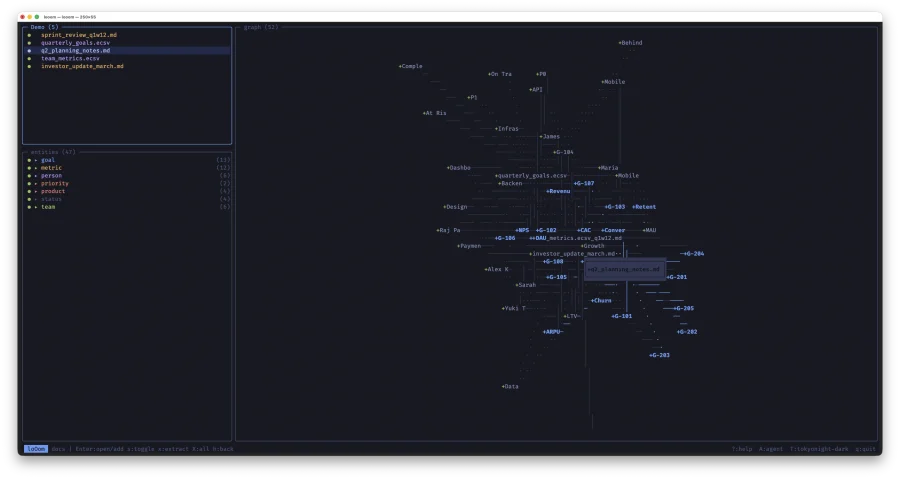Click the Data node in graph
This screenshot has width=900, height=479.
[x=510, y=386]
